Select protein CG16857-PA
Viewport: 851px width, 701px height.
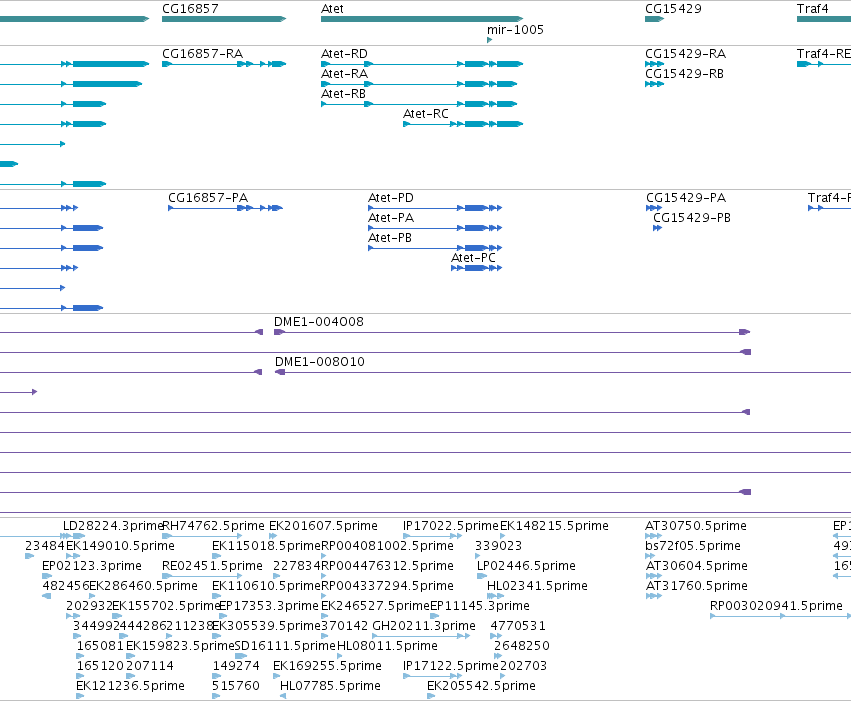pyautogui.click(x=225, y=208)
